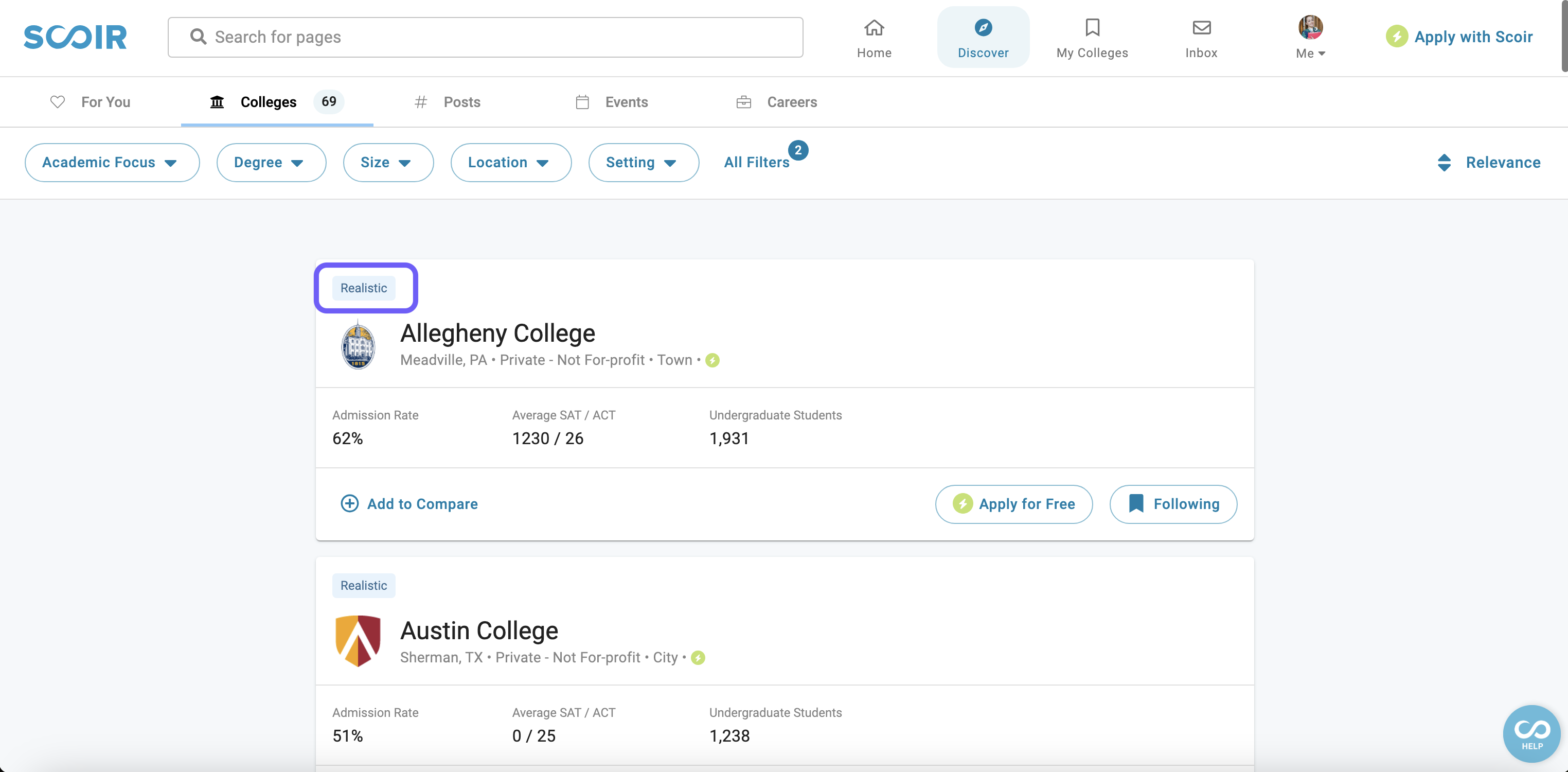Click Sherman, TX location text
The image size is (1568, 772).
(441, 658)
